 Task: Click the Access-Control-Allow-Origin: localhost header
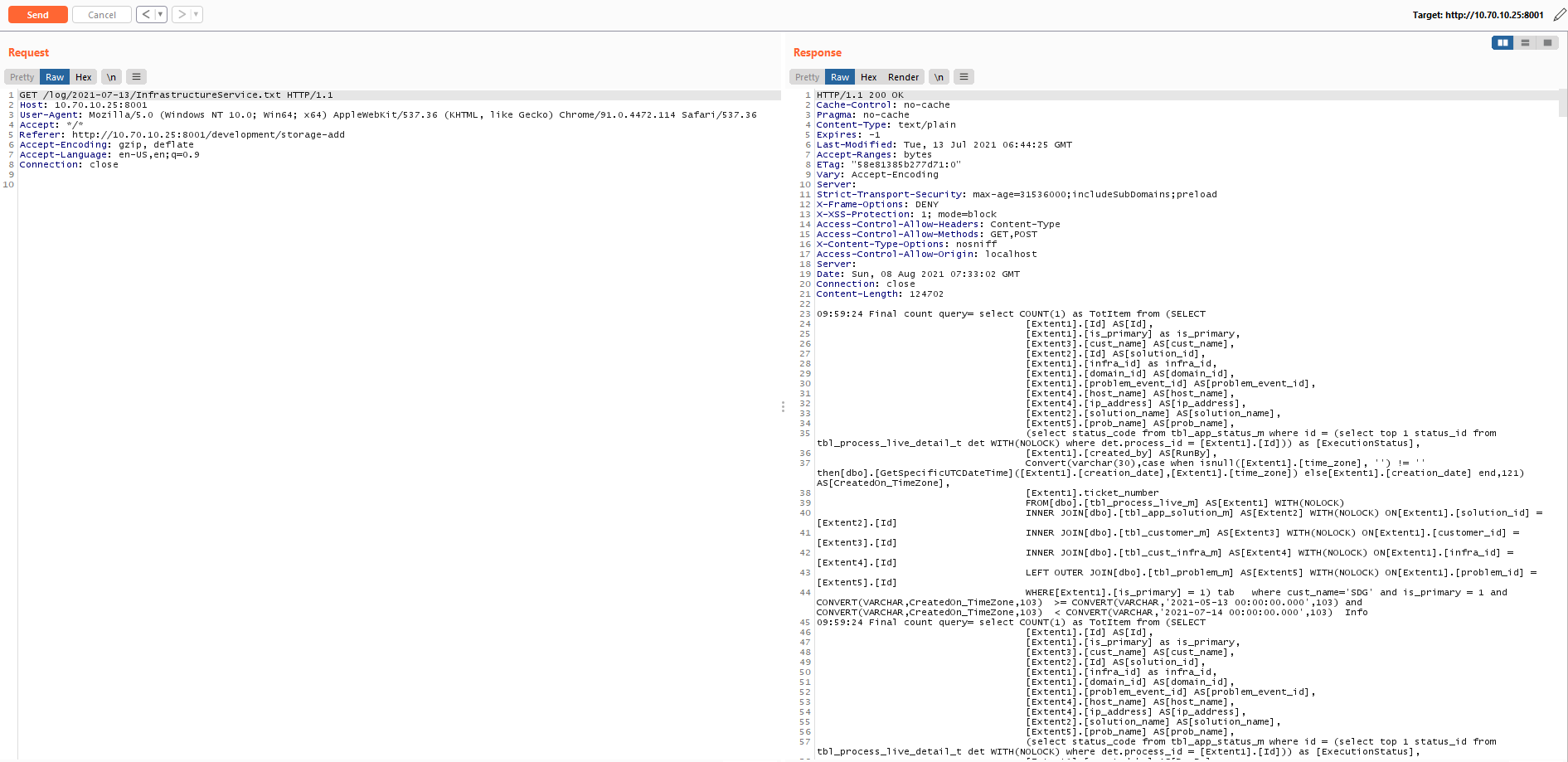point(926,255)
